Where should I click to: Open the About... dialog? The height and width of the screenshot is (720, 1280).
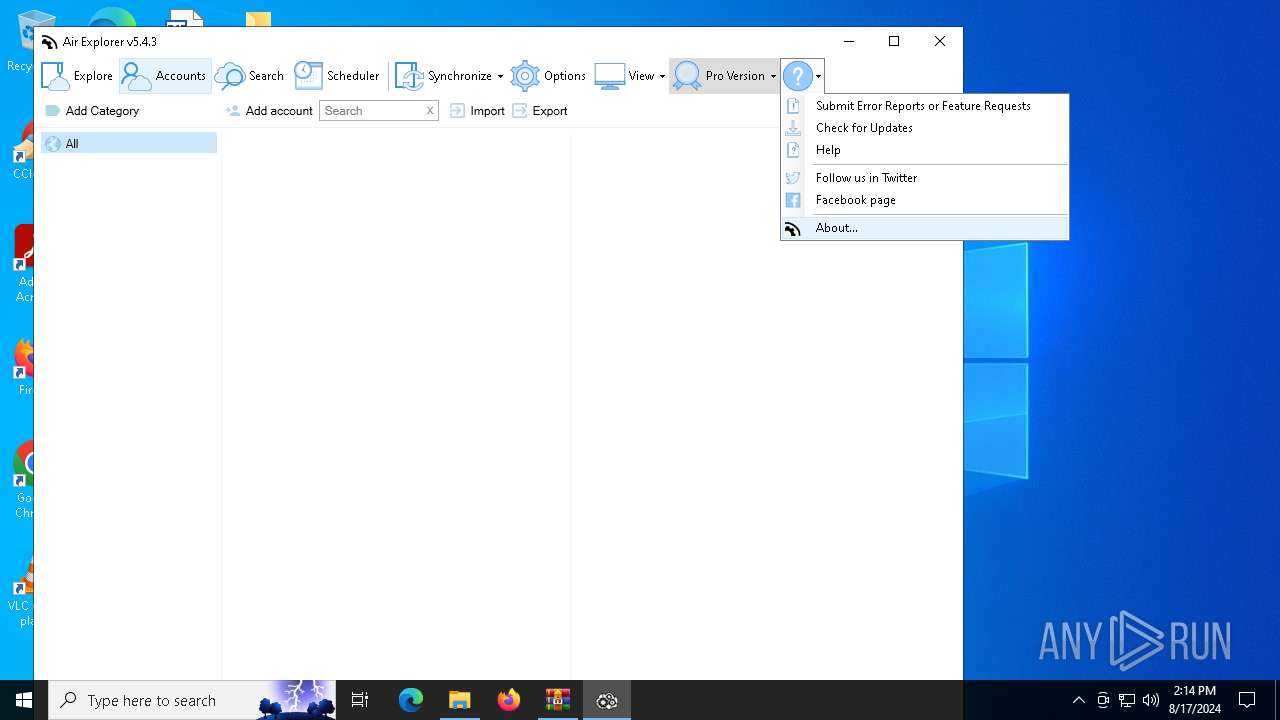[925, 228]
